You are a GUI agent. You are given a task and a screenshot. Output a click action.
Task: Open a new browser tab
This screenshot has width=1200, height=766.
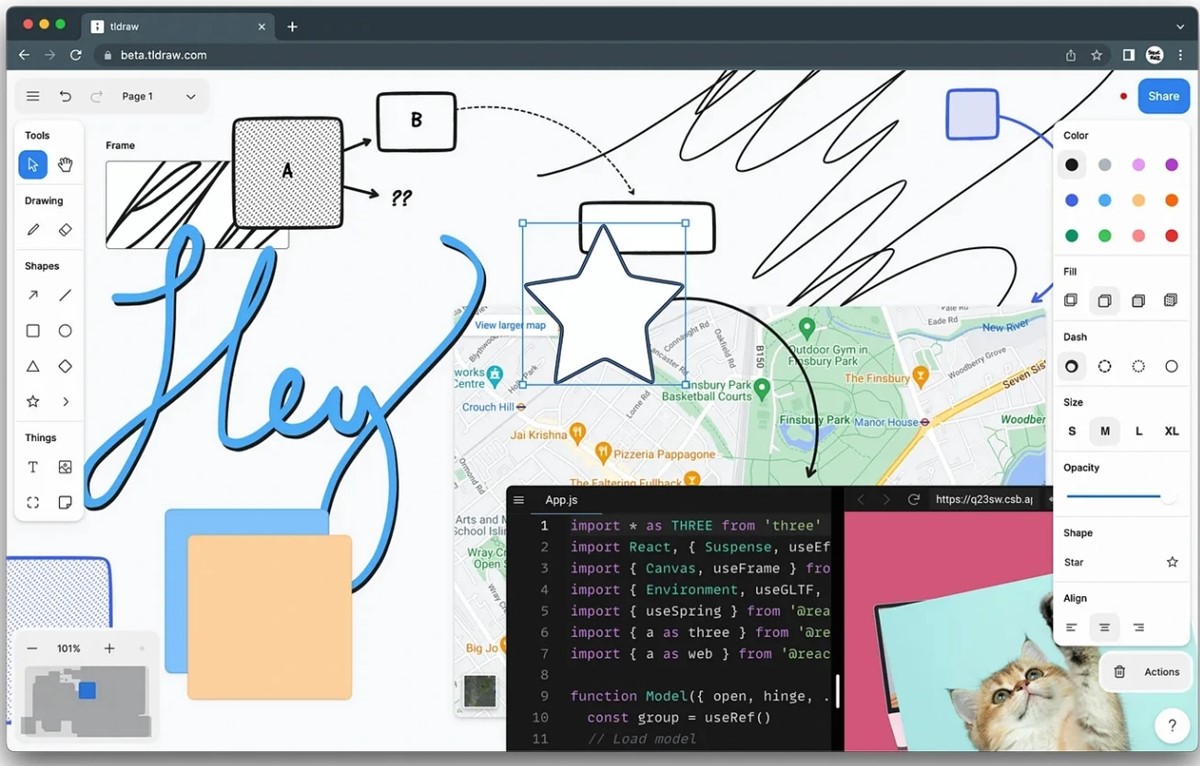tap(292, 27)
